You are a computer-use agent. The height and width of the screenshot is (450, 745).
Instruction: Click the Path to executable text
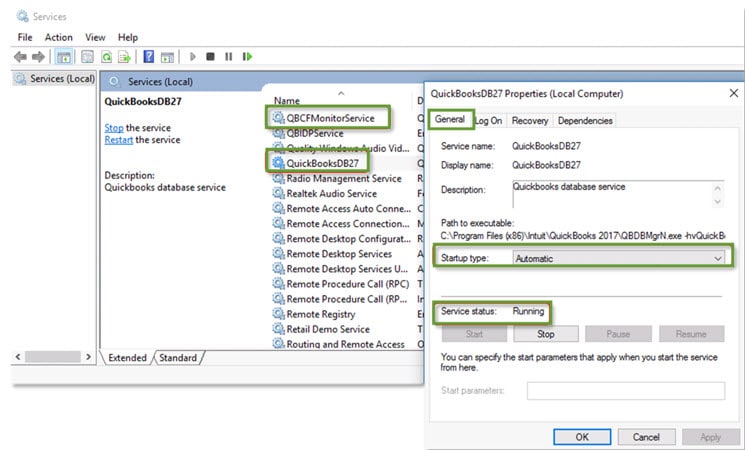[583, 236]
